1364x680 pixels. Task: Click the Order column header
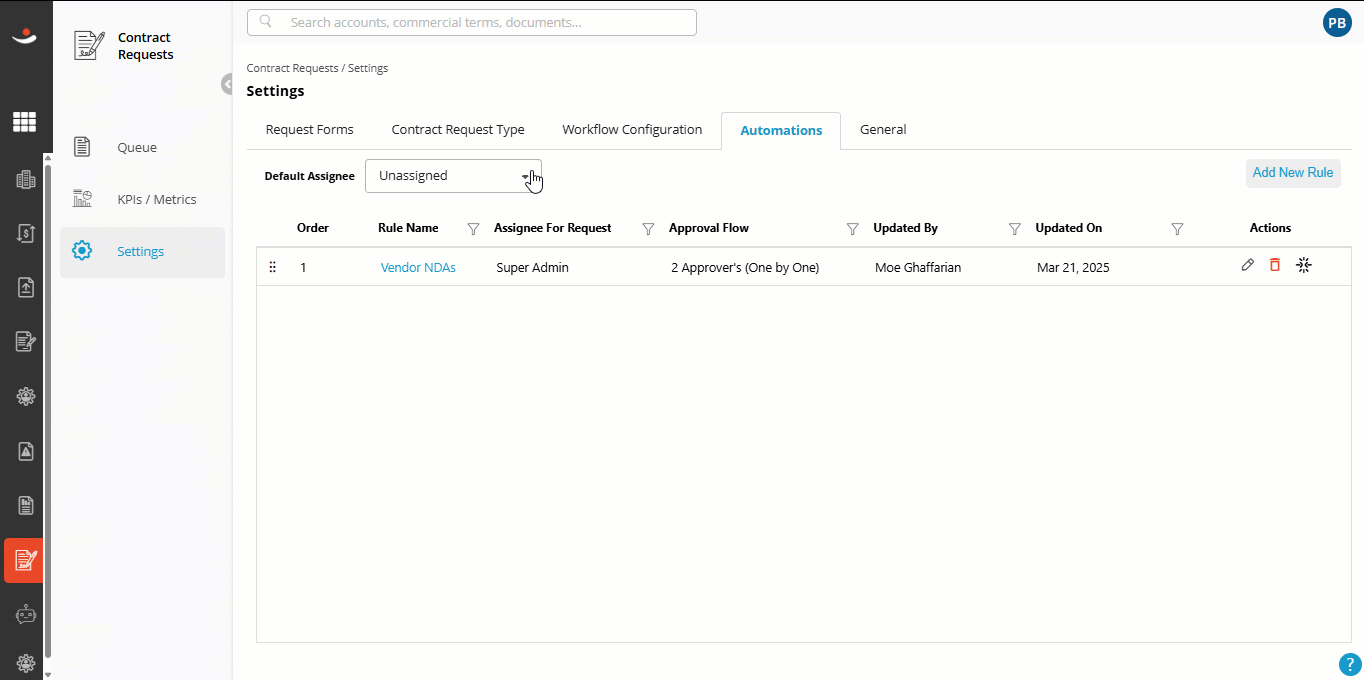(x=313, y=228)
